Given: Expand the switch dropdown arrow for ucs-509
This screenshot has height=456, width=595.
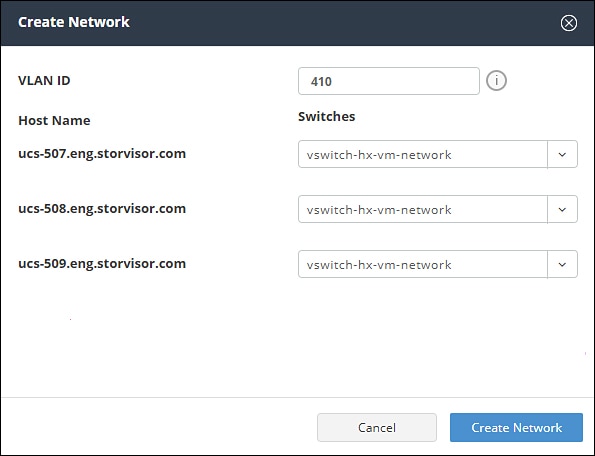Looking at the screenshot, I should (562, 264).
